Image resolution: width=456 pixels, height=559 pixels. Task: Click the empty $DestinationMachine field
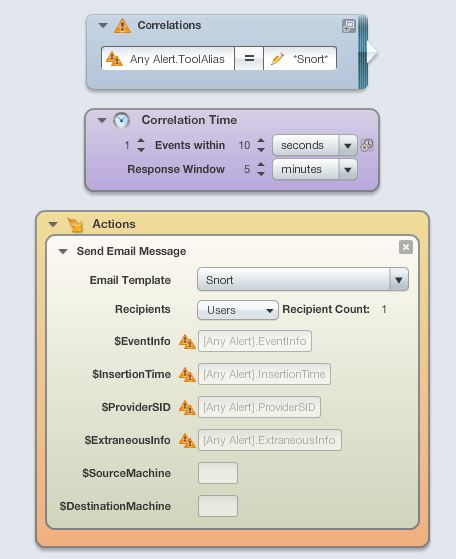(218, 506)
